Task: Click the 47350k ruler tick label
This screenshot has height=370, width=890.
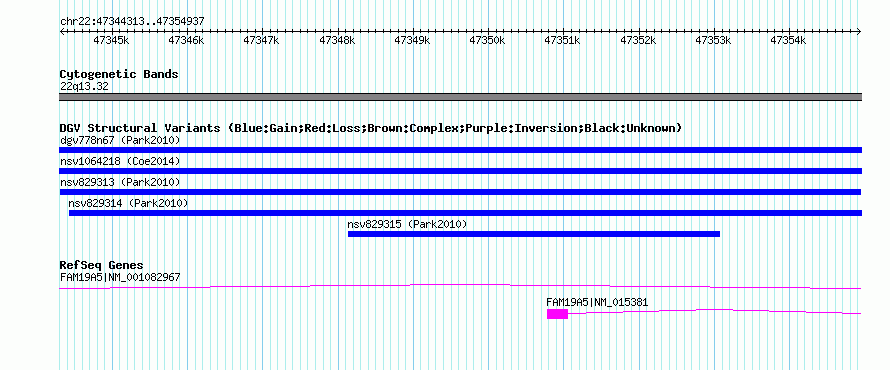Action: 487,40
